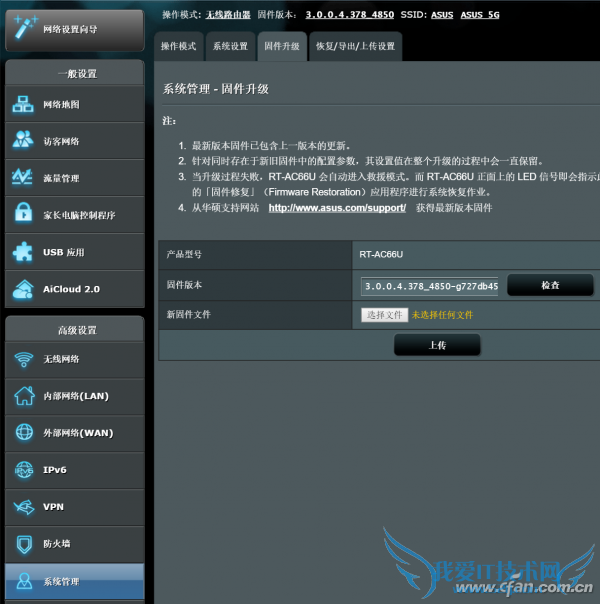
Task: Click the firmware version text field
Action: point(429,286)
